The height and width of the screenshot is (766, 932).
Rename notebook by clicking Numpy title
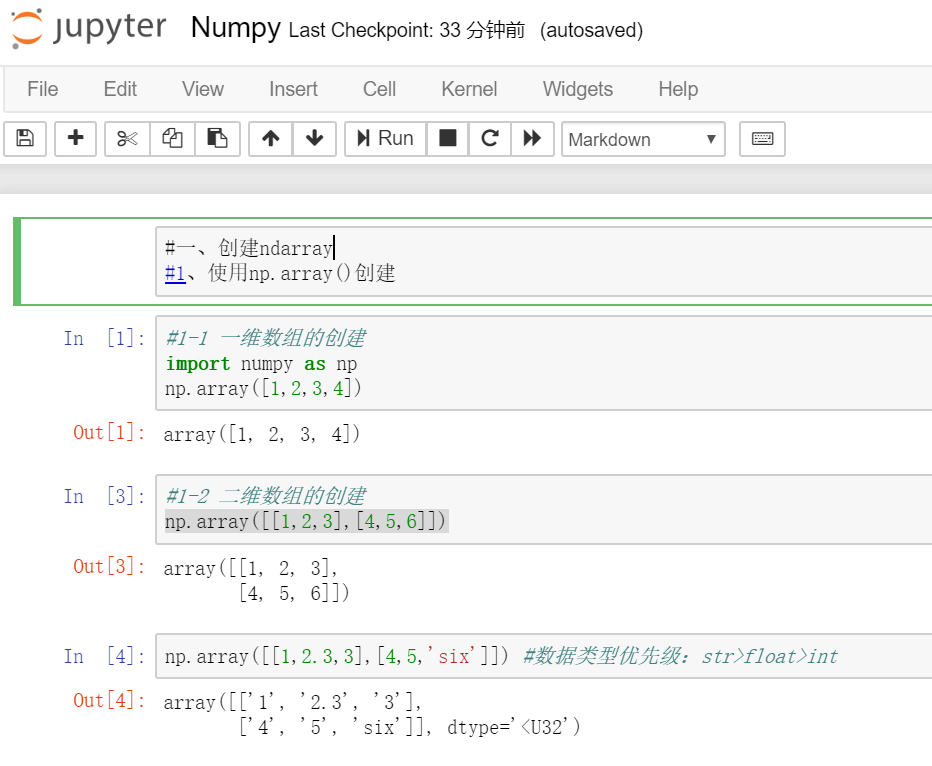pyautogui.click(x=235, y=27)
